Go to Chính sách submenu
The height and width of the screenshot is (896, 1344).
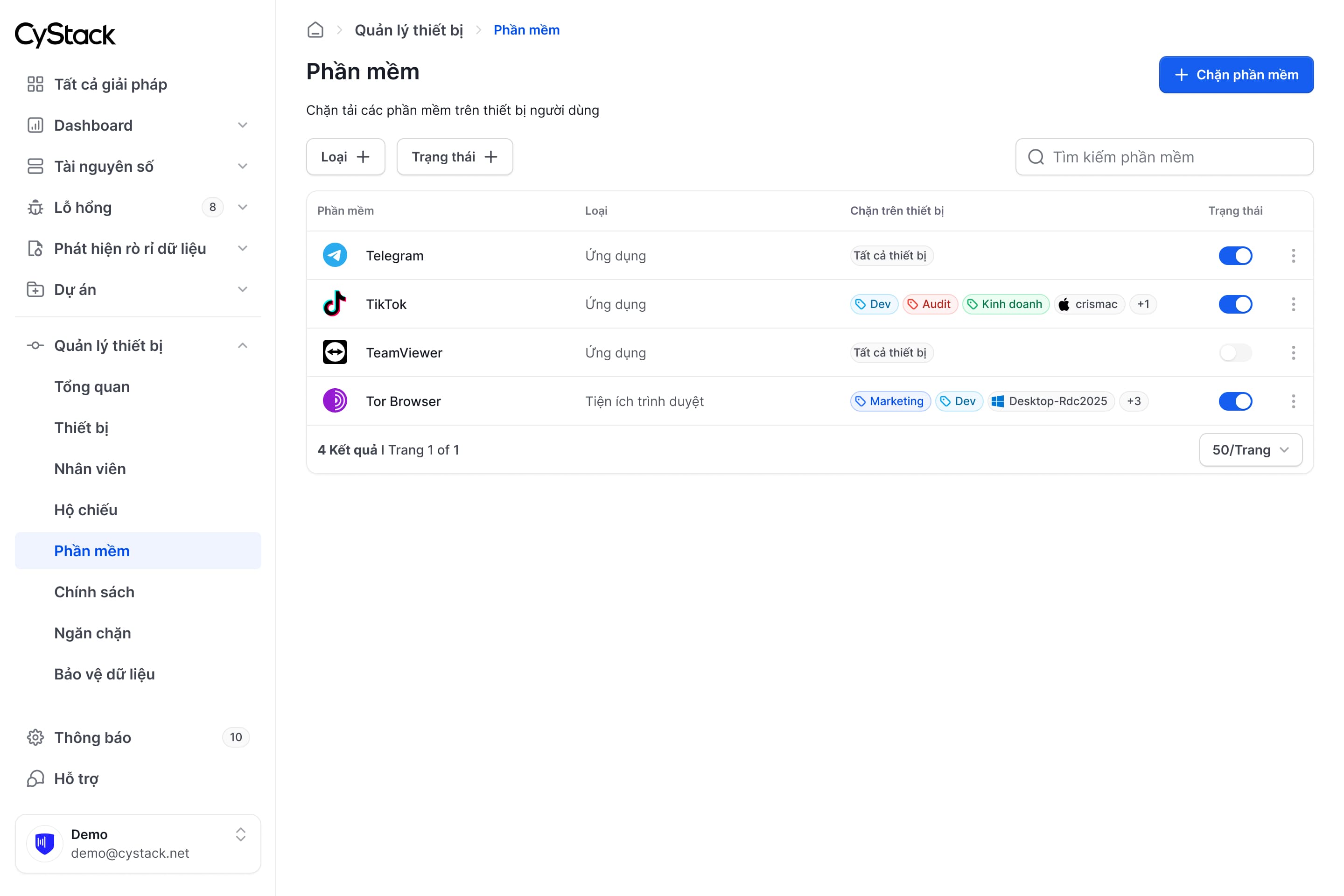coord(94,592)
